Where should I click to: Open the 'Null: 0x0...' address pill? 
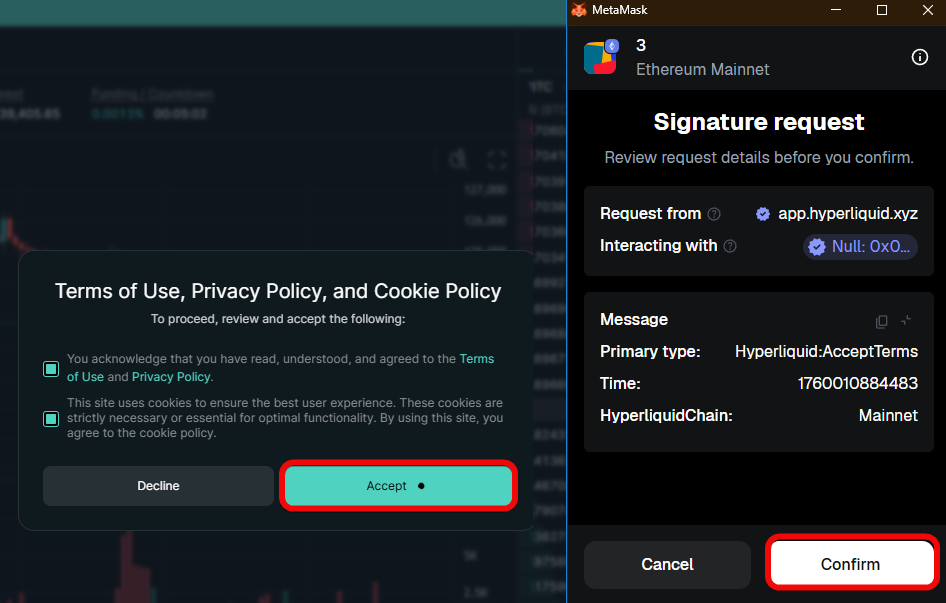pos(860,246)
